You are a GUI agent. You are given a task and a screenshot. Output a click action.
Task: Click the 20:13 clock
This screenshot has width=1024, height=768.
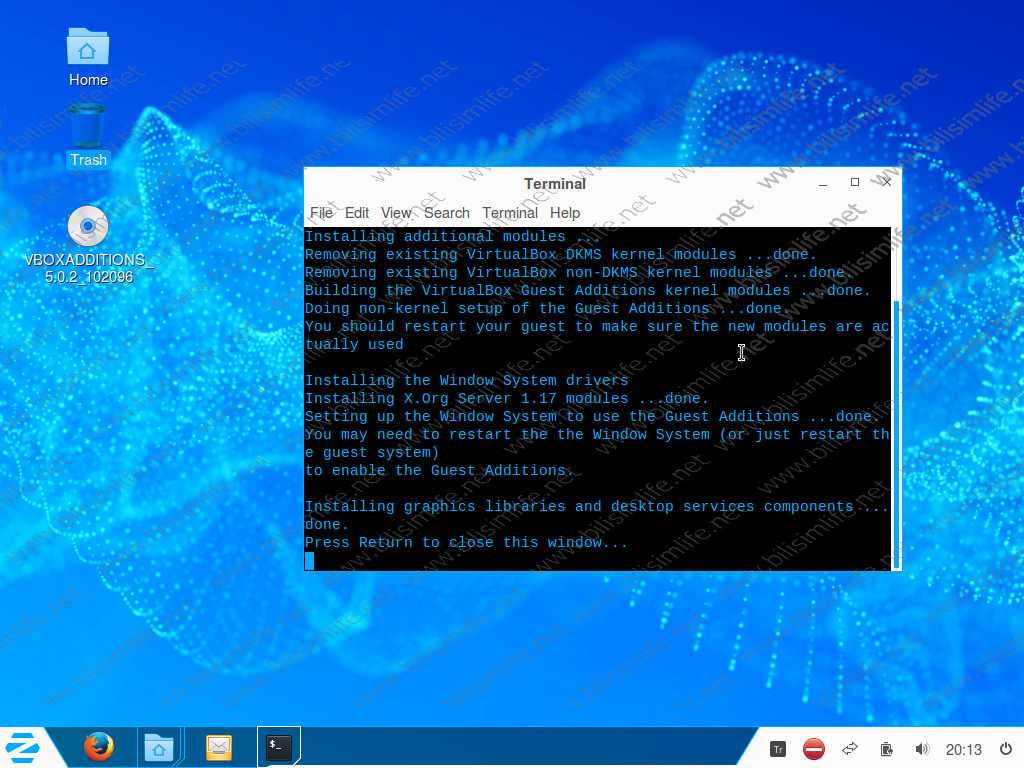pyautogui.click(x=963, y=750)
